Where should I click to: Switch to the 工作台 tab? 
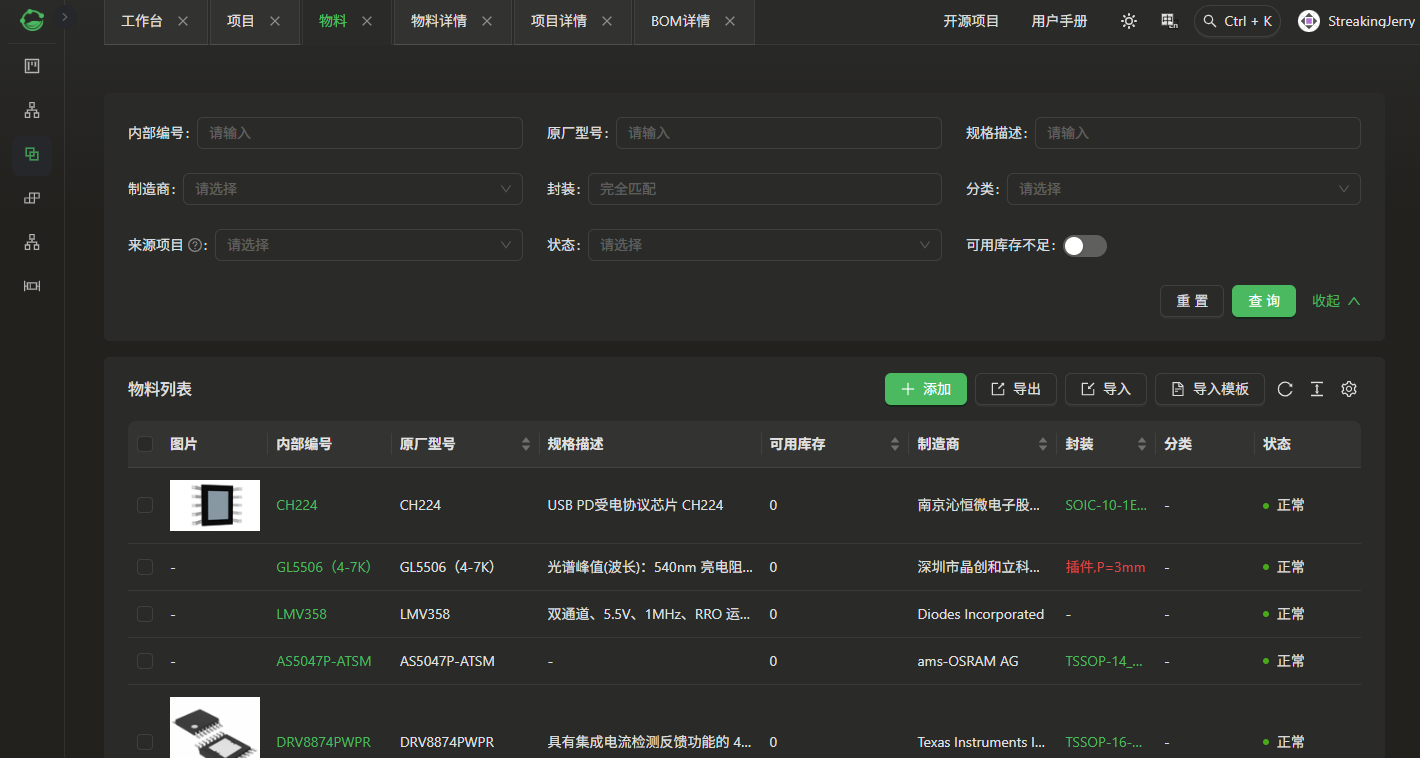coord(142,21)
